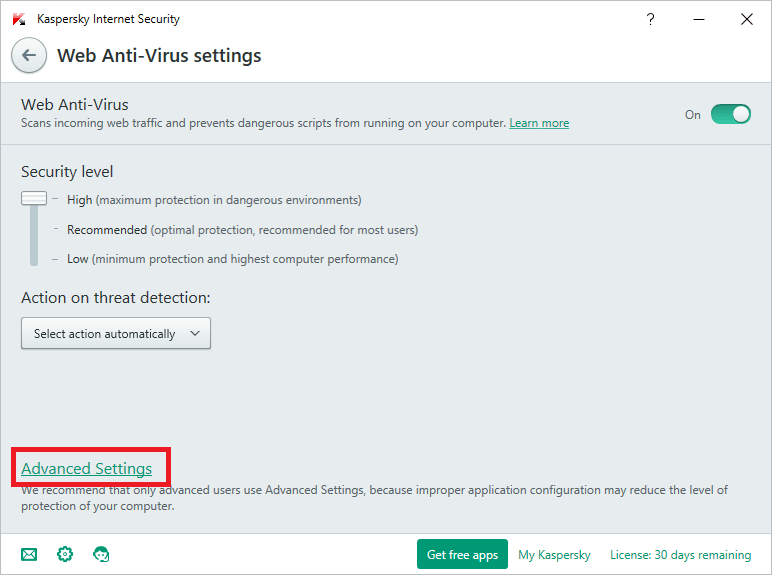Turn off the Web Anti-Virus toggle

point(731,114)
